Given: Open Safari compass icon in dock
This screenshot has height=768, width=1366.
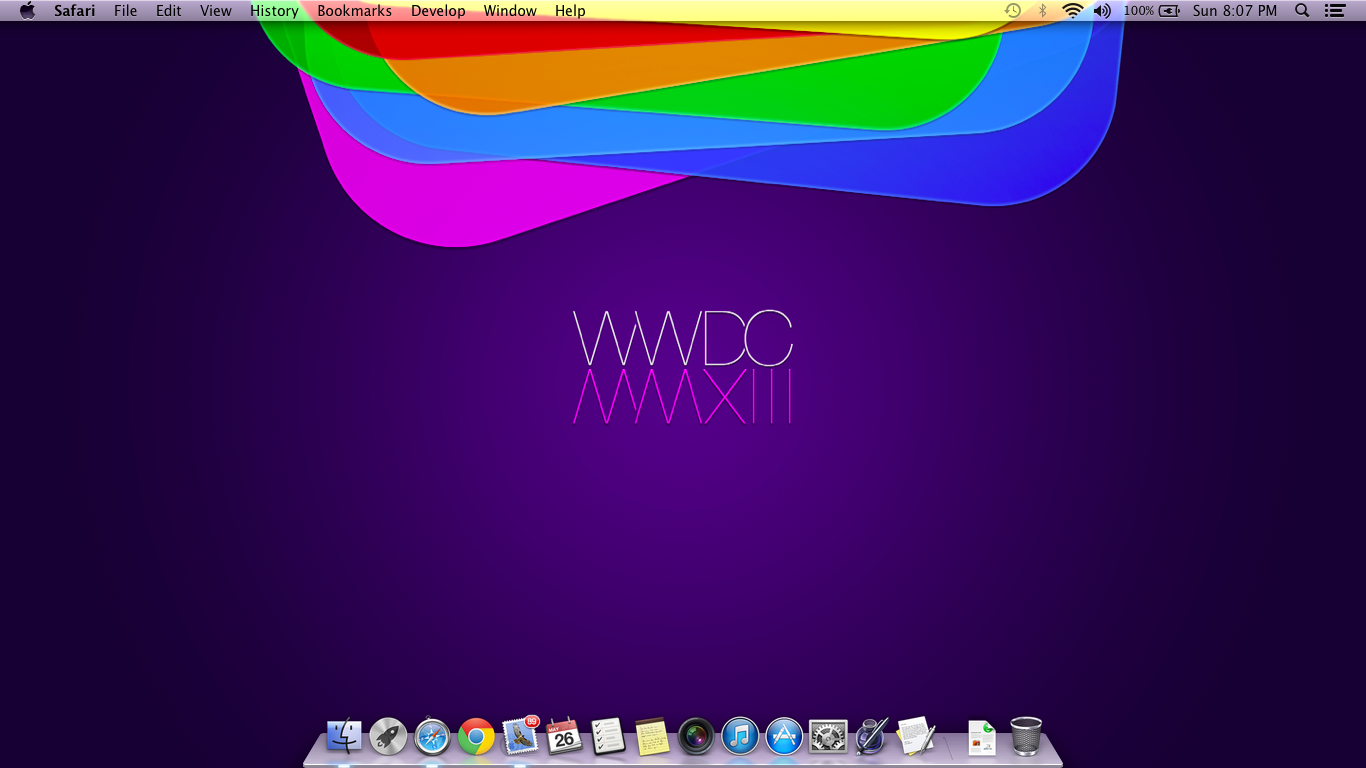Looking at the screenshot, I should (x=432, y=737).
